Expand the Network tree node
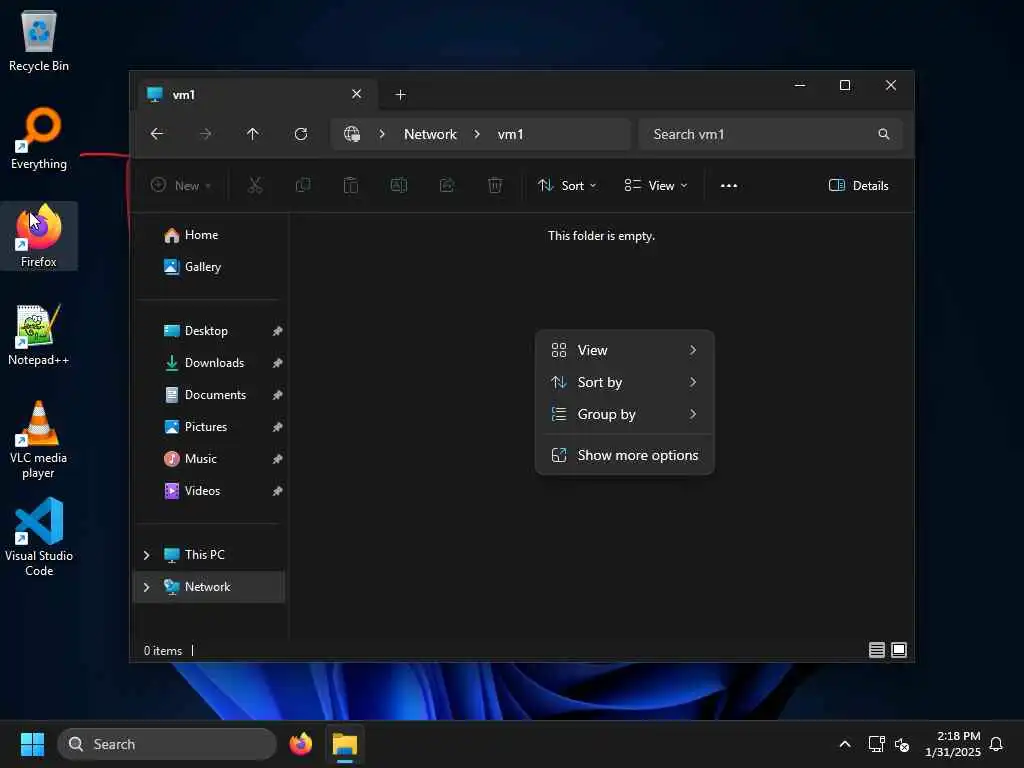Image resolution: width=1024 pixels, height=768 pixels. pyautogui.click(x=146, y=586)
